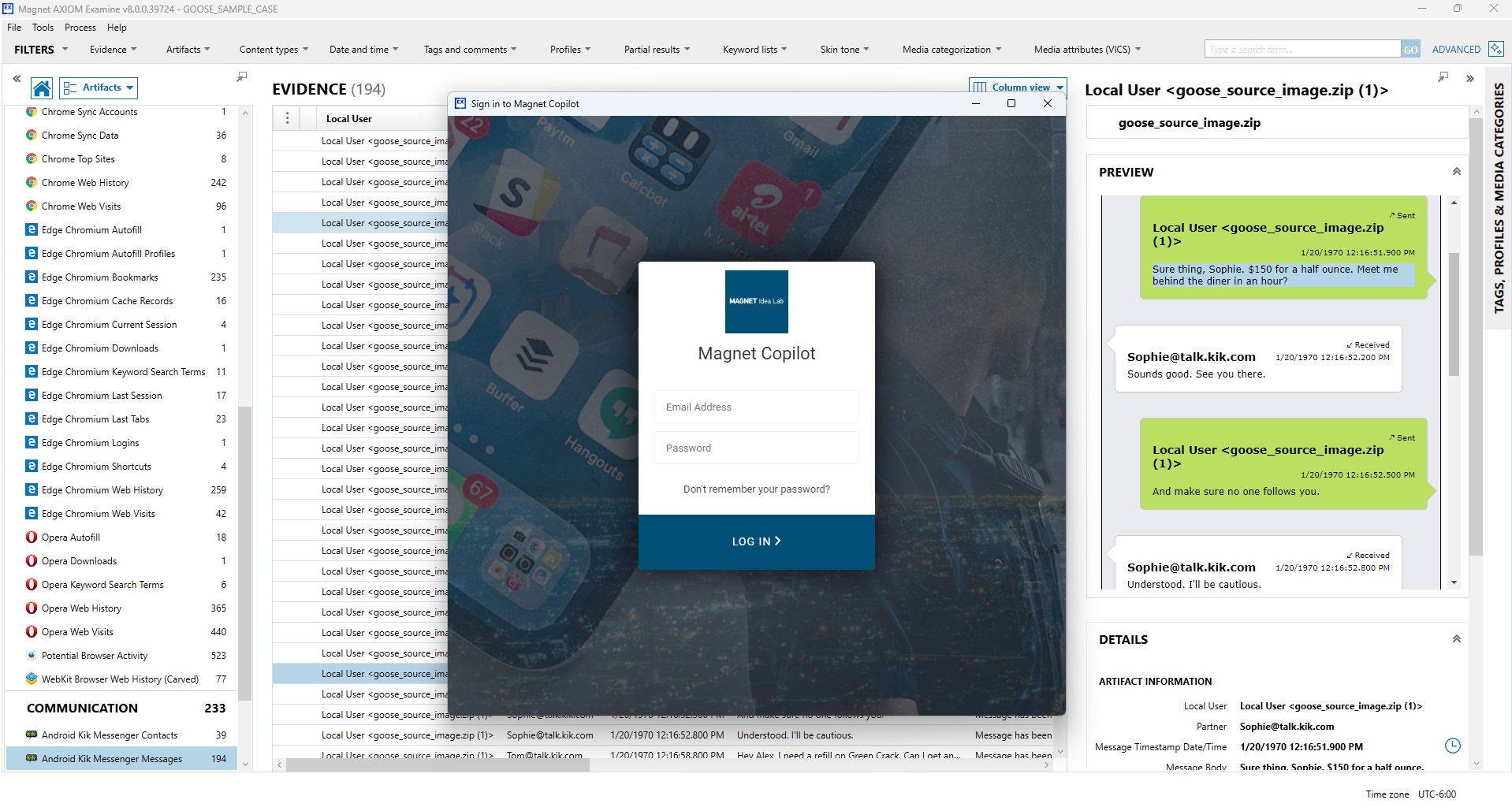This screenshot has width=1512, height=811.
Task: Open the Process menu
Action: (x=80, y=28)
